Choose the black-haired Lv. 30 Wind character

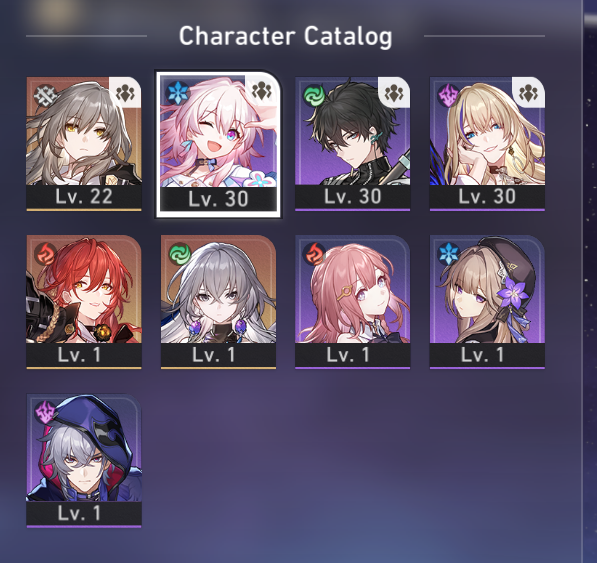(x=353, y=144)
